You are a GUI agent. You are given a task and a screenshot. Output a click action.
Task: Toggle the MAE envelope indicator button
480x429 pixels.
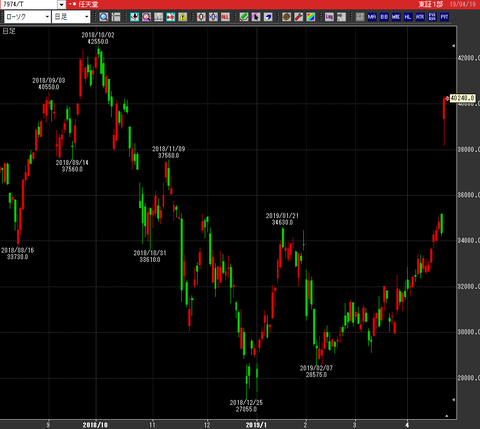[x=396, y=17]
